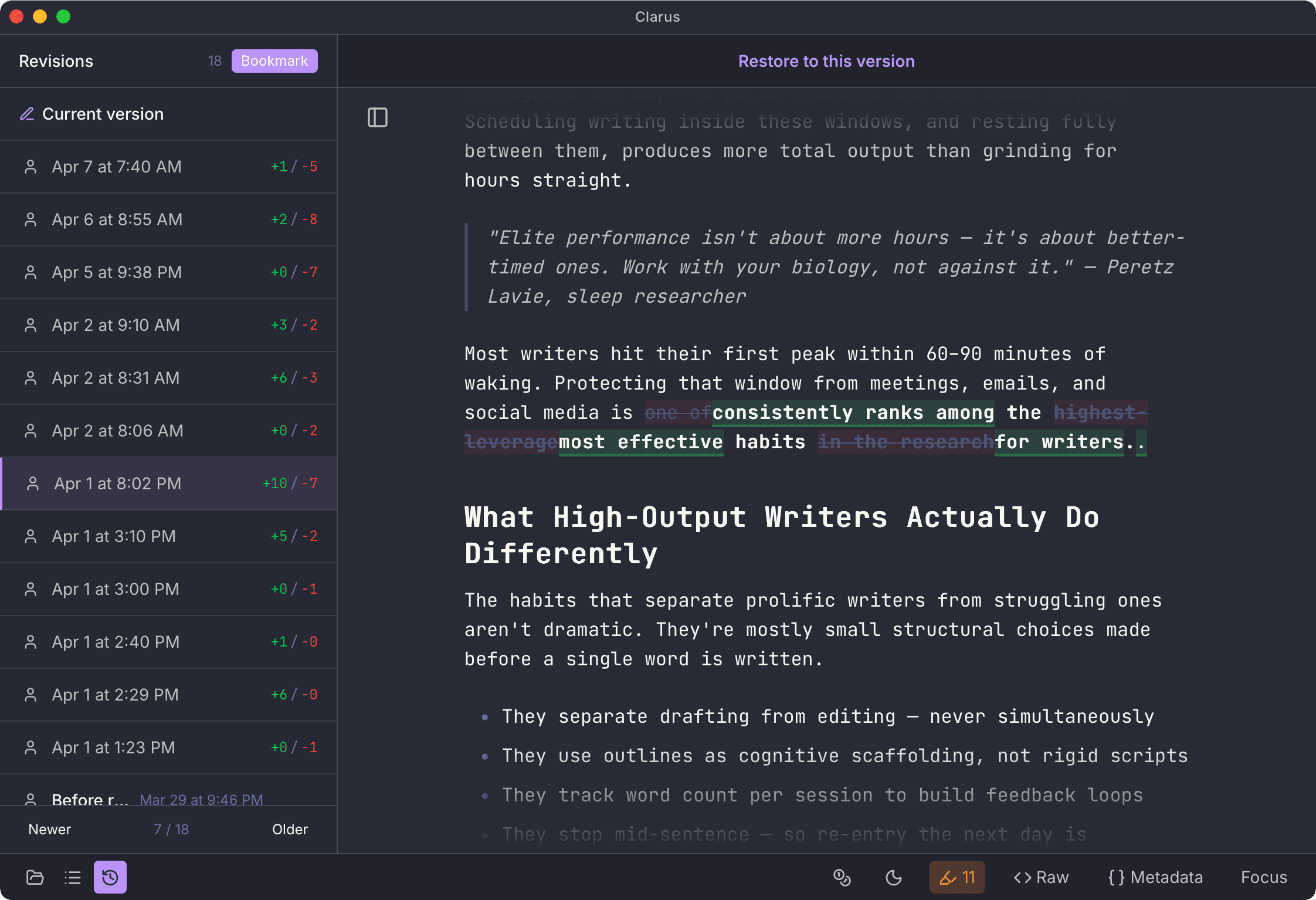Toggle the revision history icon

pos(110,877)
